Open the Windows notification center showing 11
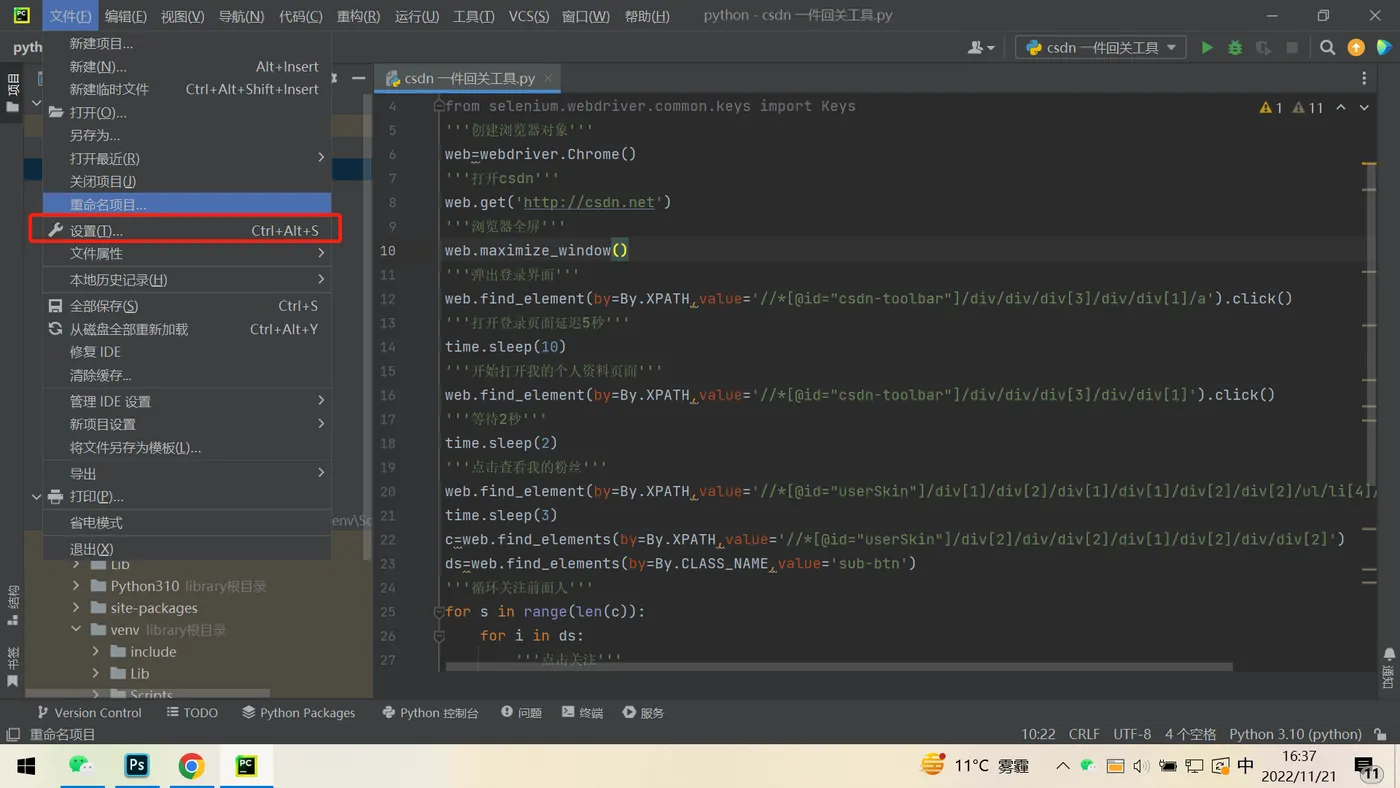 (1368, 767)
